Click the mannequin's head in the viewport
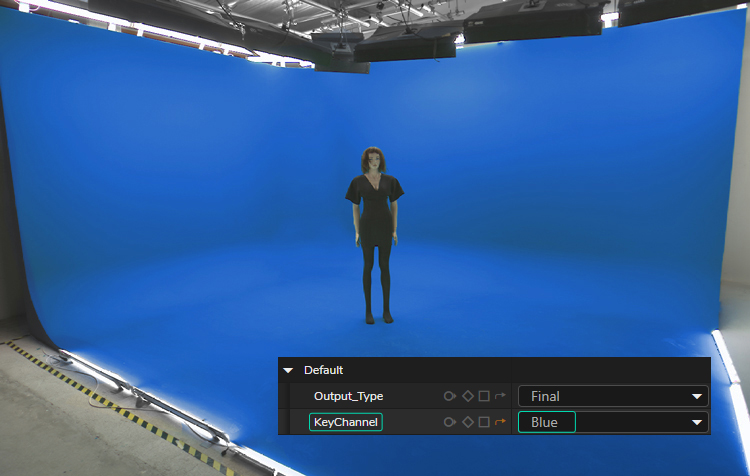 (x=374, y=159)
